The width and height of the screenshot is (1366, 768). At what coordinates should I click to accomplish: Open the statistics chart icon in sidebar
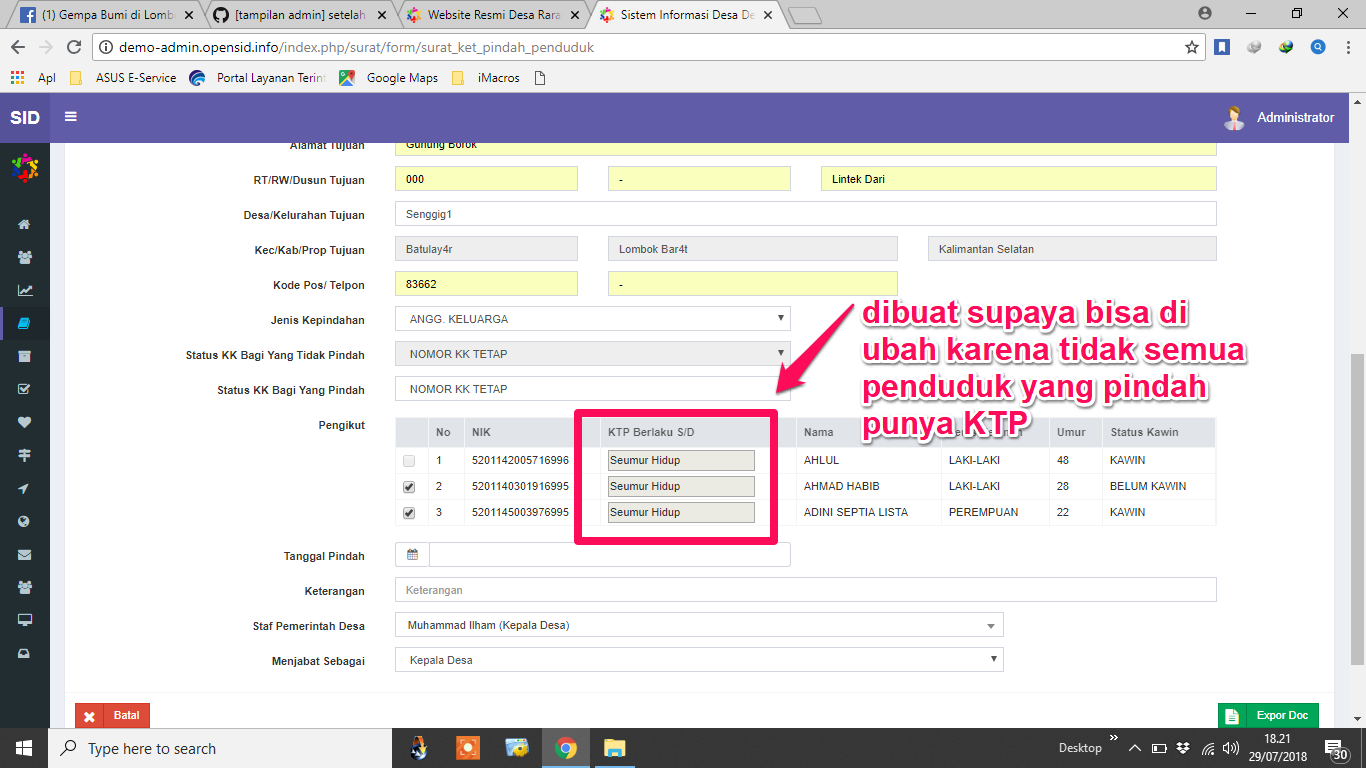click(x=23, y=290)
